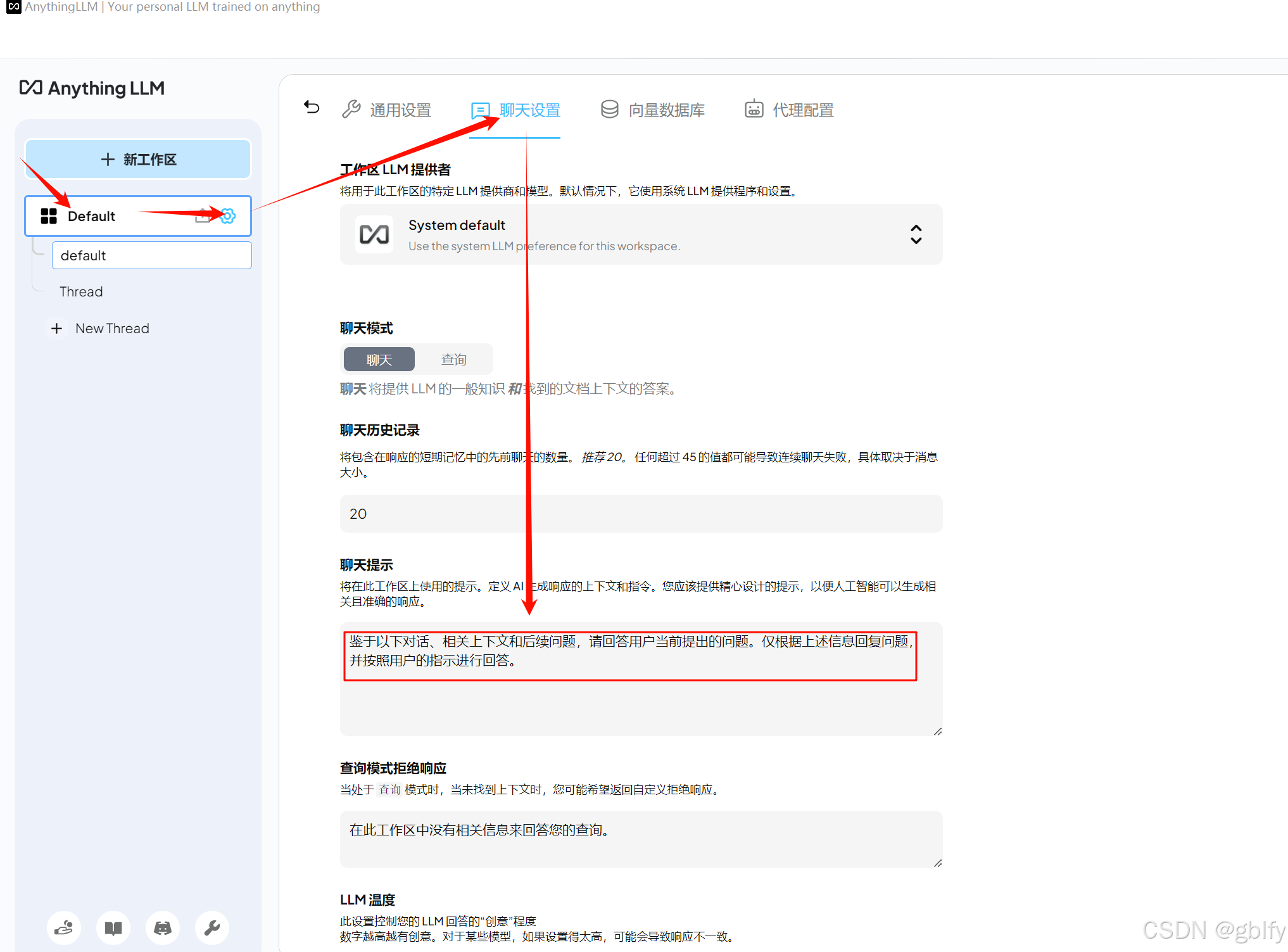Open Default workspace settings gear

tap(229, 216)
